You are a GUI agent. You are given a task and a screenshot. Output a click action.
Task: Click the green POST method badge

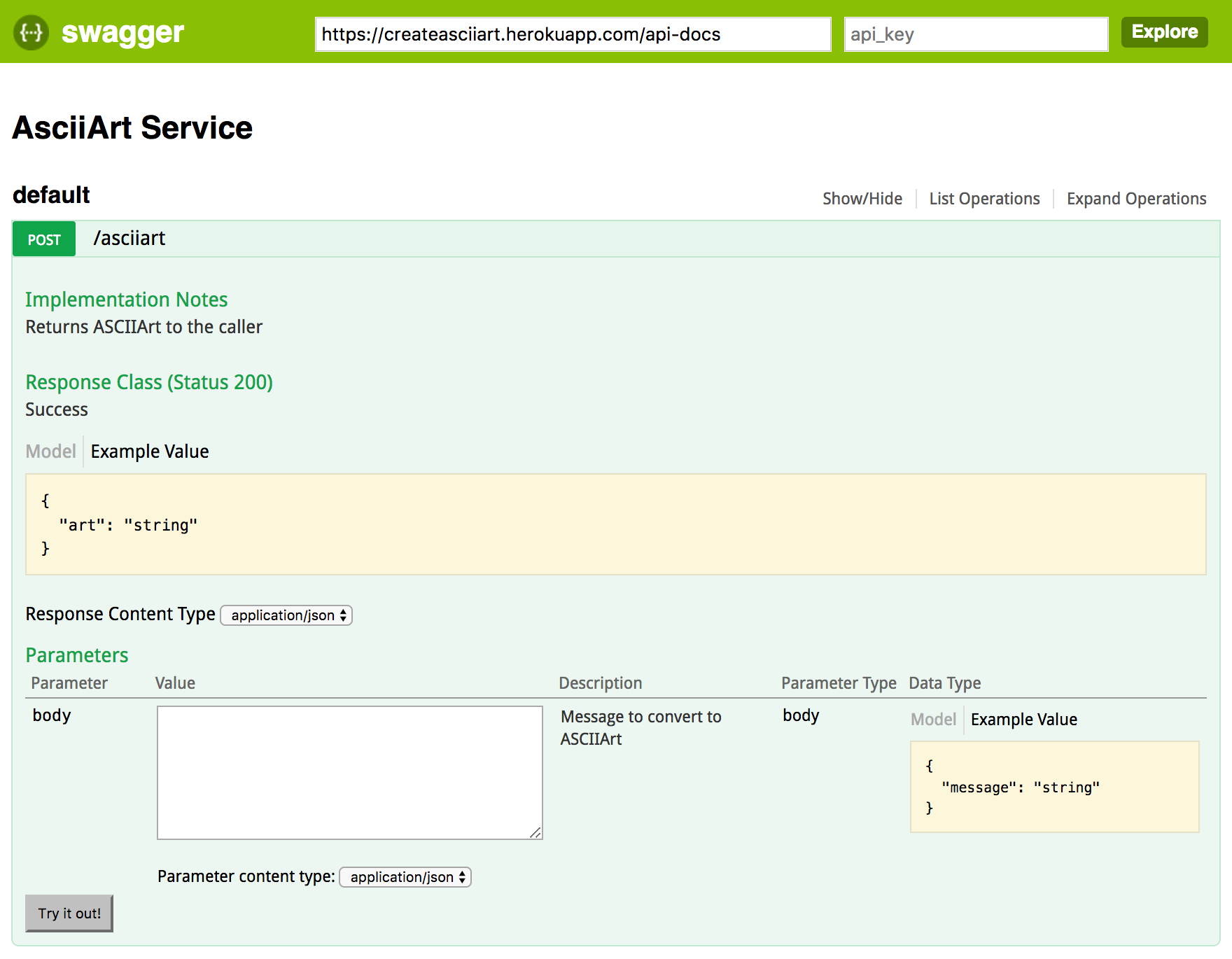click(x=44, y=239)
